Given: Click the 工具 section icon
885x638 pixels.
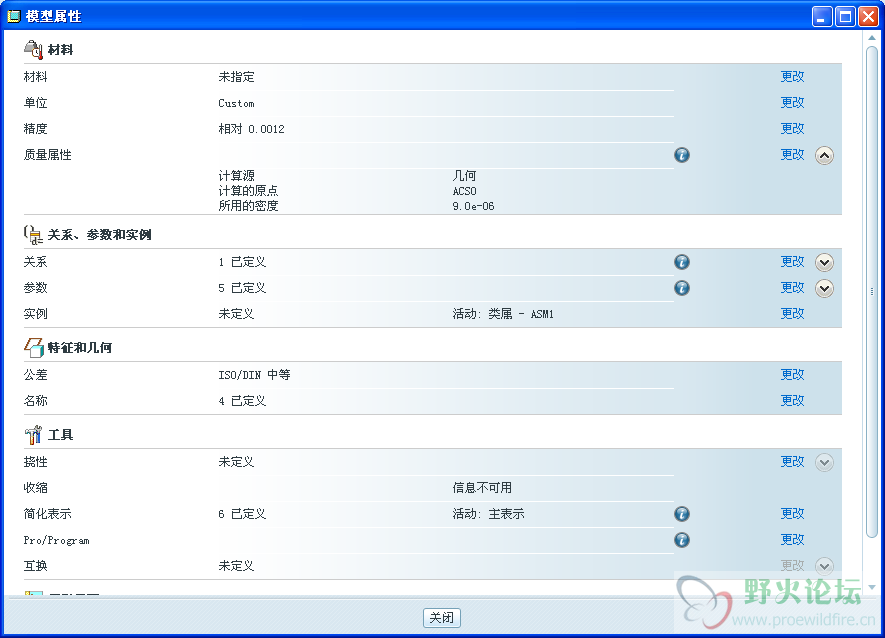Looking at the screenshot, I should point(33,435).
